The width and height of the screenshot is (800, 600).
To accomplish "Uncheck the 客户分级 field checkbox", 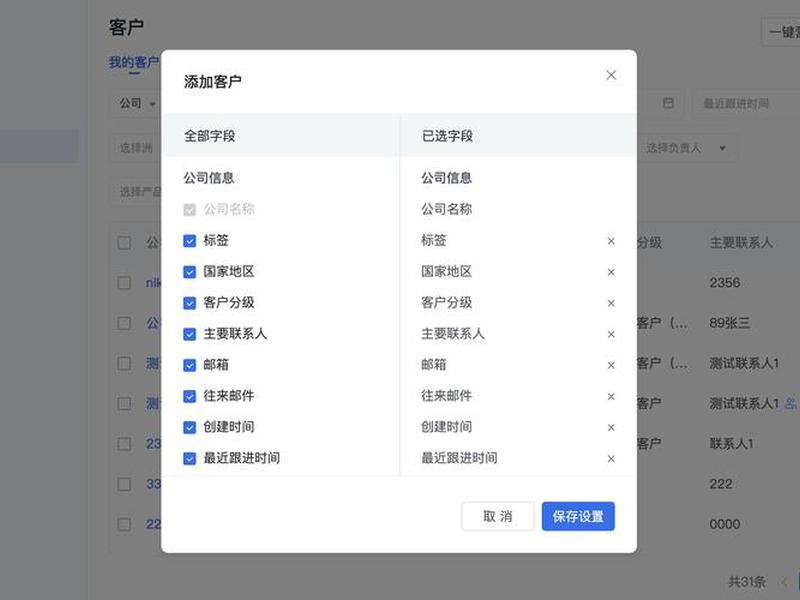I will click(x=189, y=303).
